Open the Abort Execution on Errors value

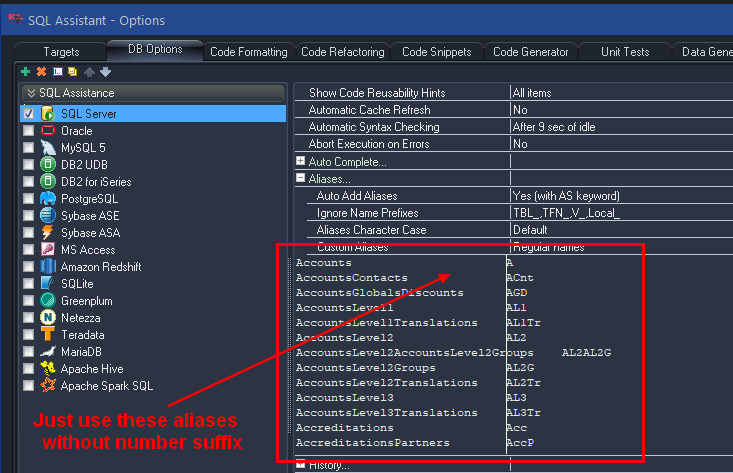tap(622, 144)
